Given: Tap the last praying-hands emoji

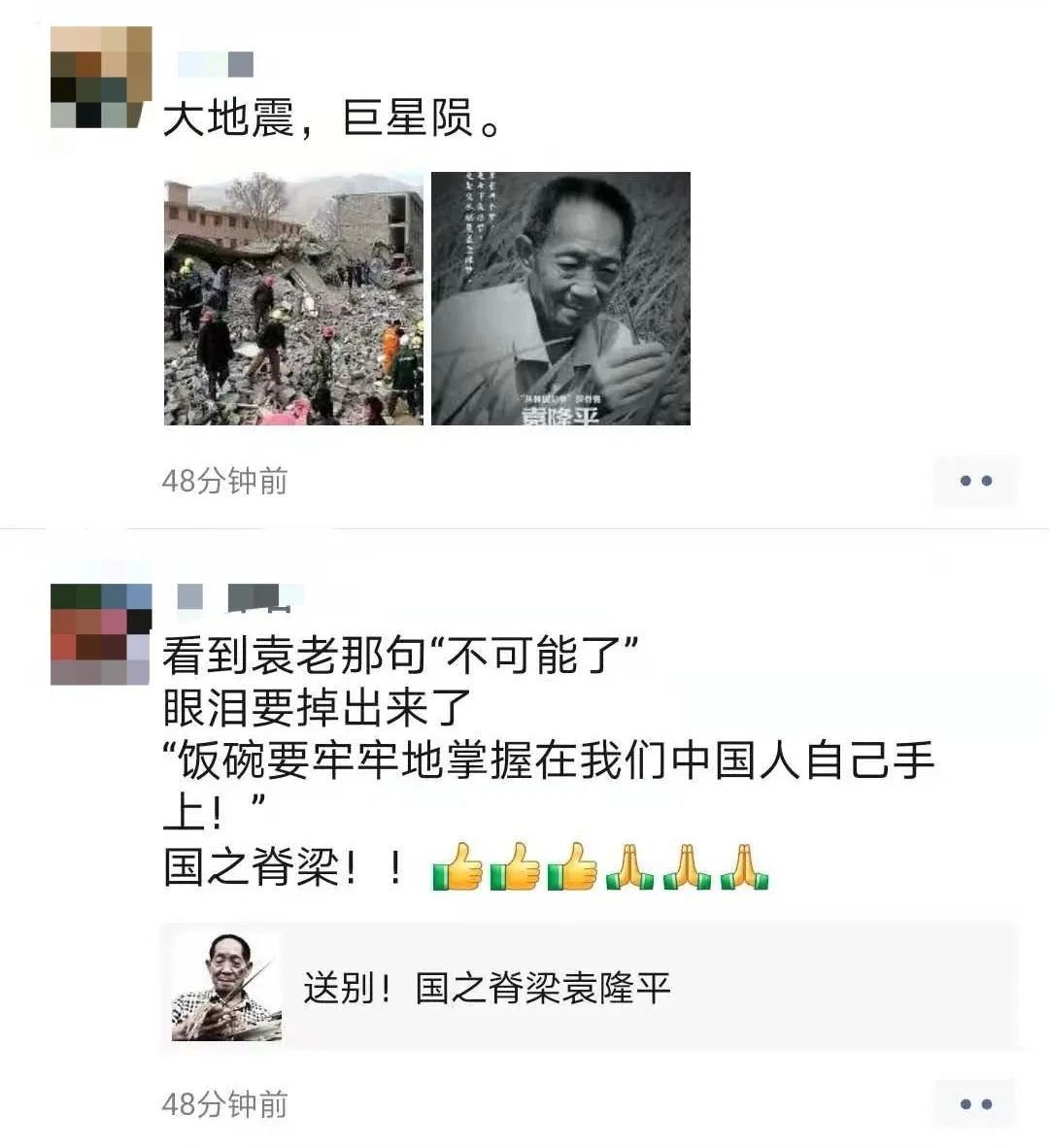Looking at the screenshot, I should coord(744,867).
